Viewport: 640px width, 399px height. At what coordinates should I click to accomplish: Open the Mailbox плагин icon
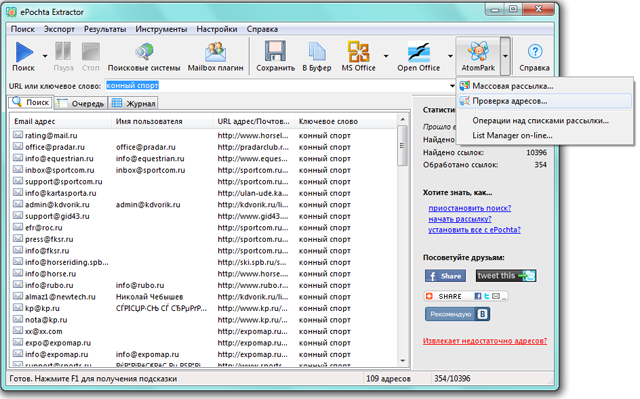216,52
